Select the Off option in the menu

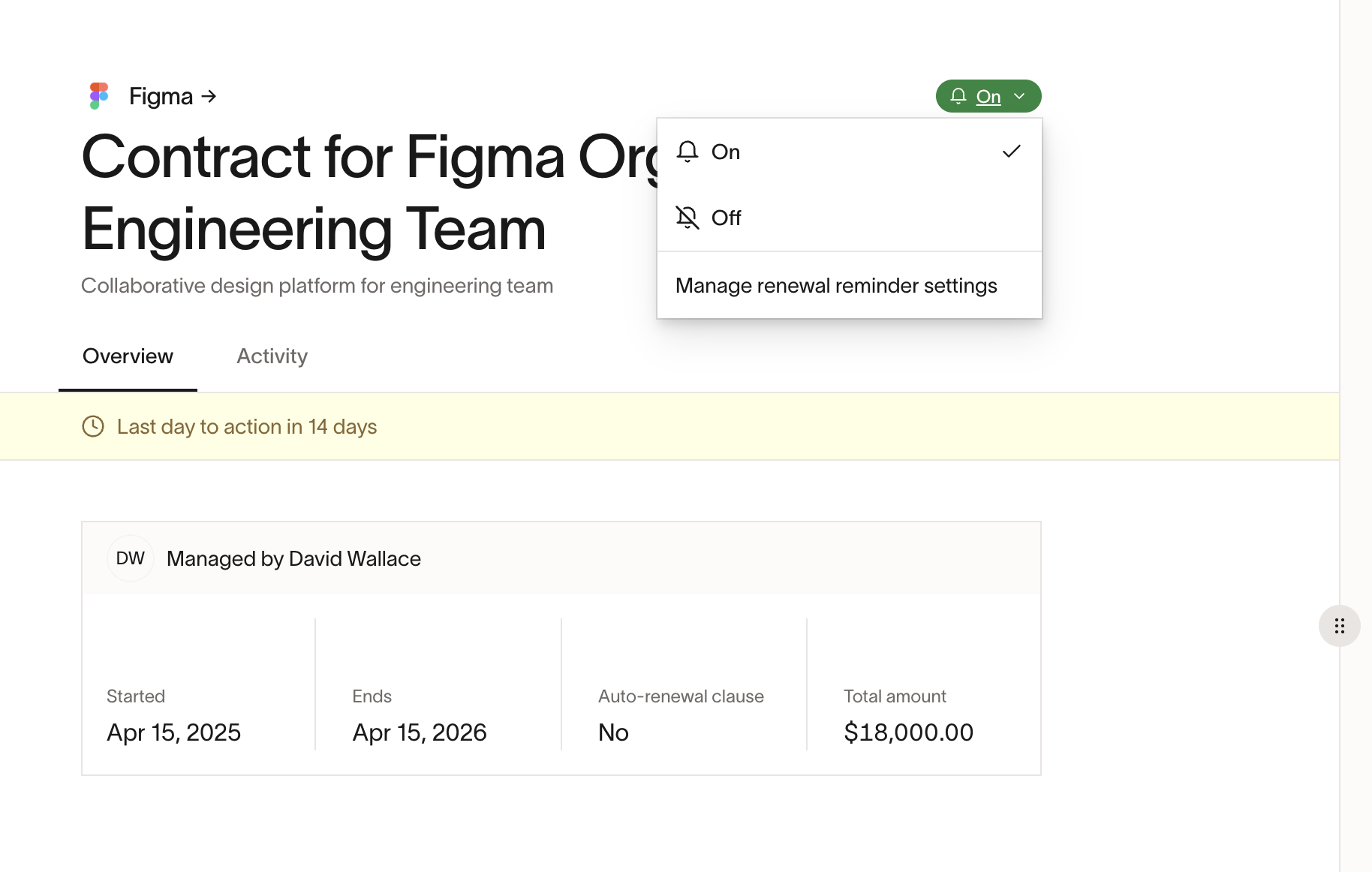point(850,218)
